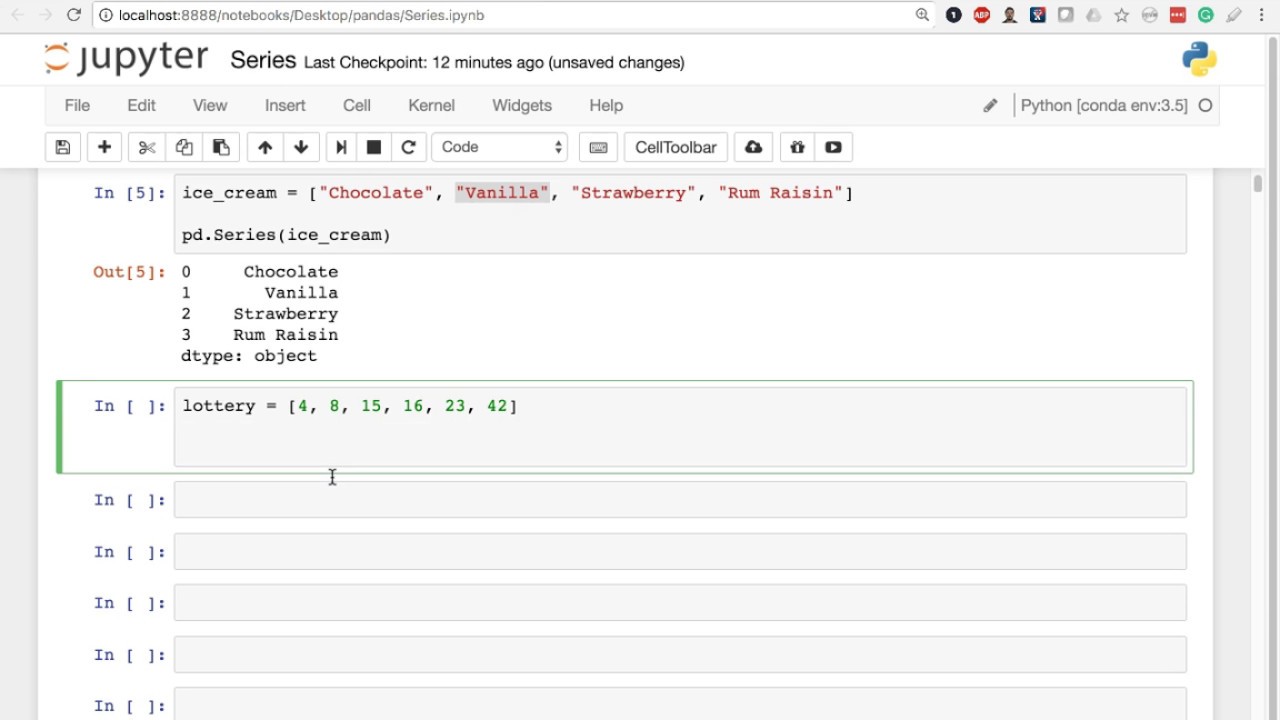The height and width of the screenshot is (720, 1280).
Task: Run the cell with the run icon
Action: tap(339, 147)
